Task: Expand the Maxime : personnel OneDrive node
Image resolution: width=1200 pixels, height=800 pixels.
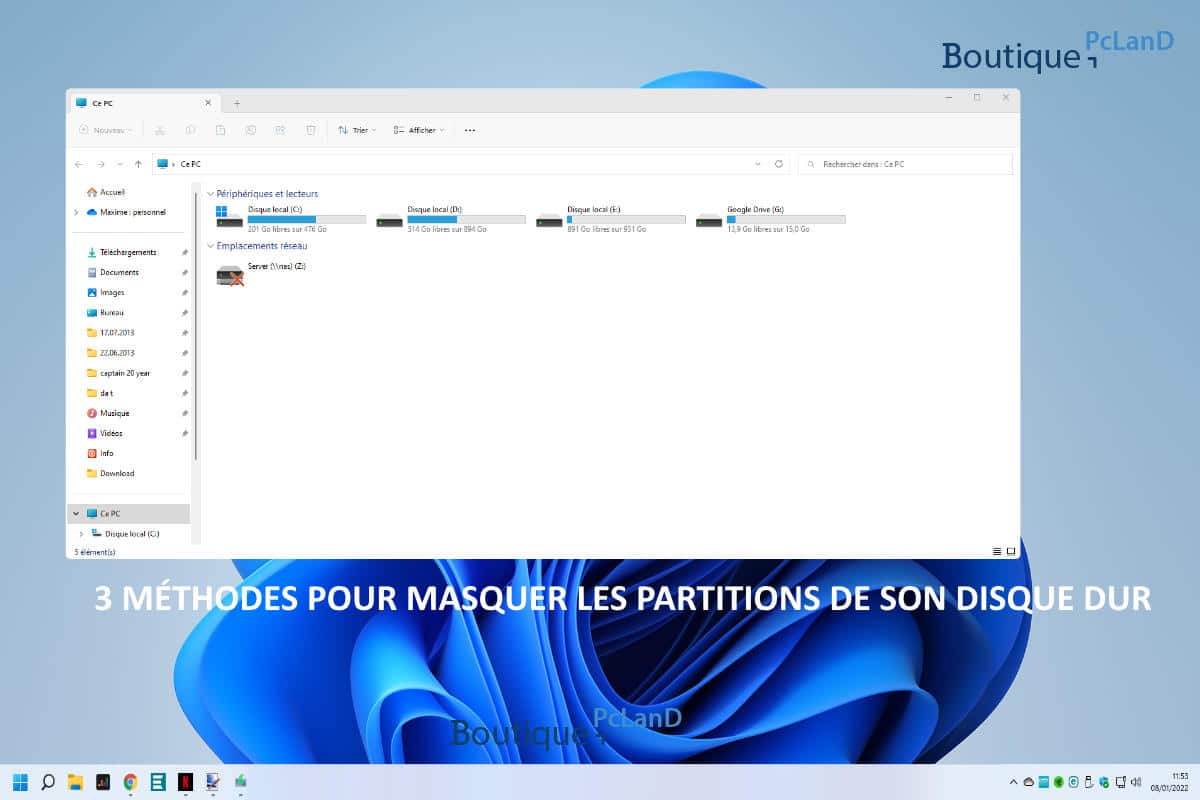Action: click(76, 212)
